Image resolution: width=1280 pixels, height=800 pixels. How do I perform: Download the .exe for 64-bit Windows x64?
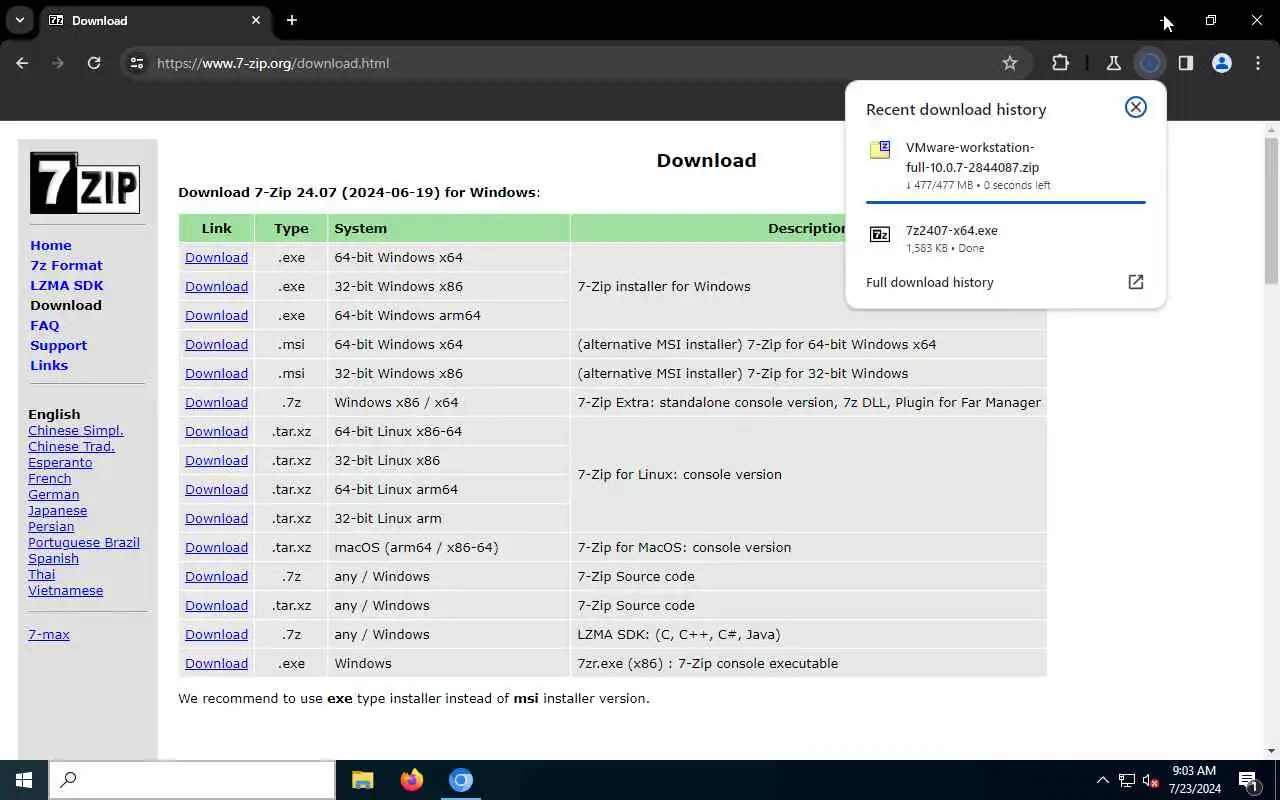click(x=216, y=257)
